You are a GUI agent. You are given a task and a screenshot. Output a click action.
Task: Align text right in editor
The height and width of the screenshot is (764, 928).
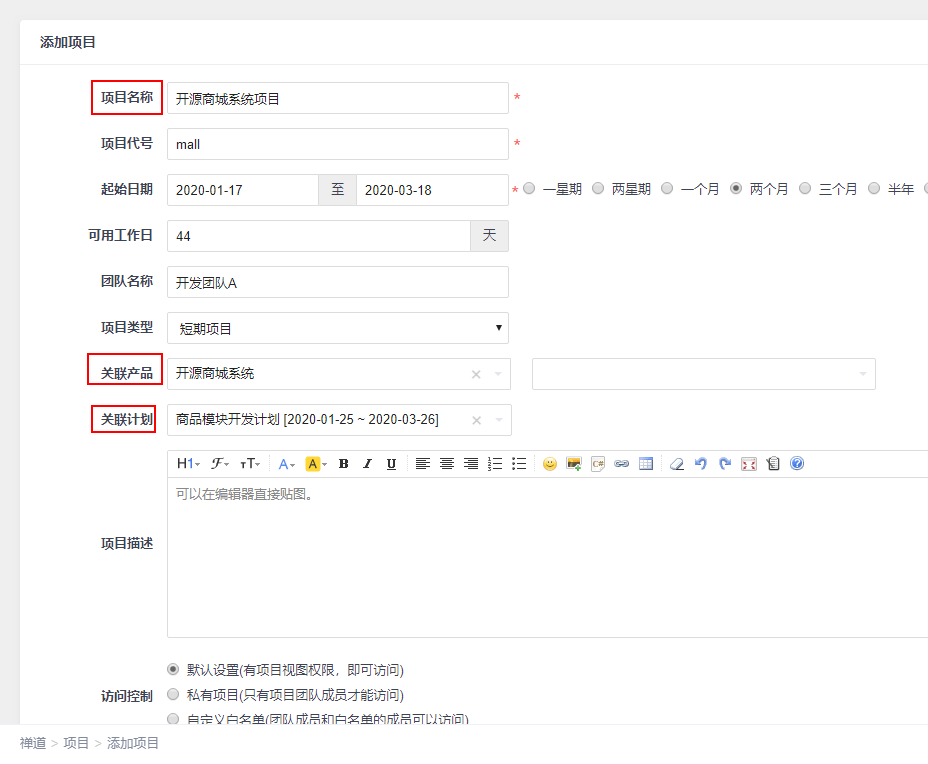(x=471, y=464)
